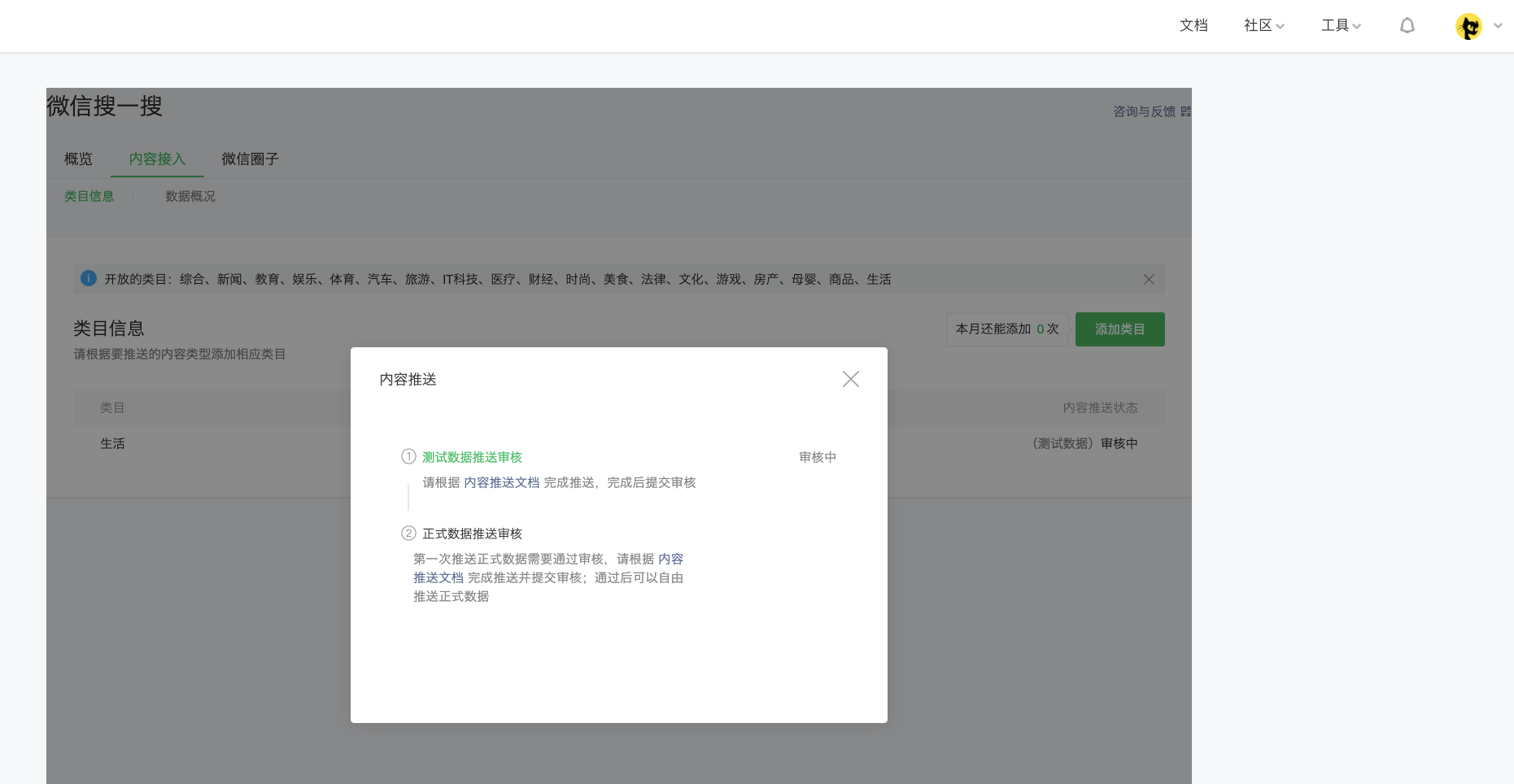
Task: Click the 类目信息 section heading
Action: pos(109,329)
